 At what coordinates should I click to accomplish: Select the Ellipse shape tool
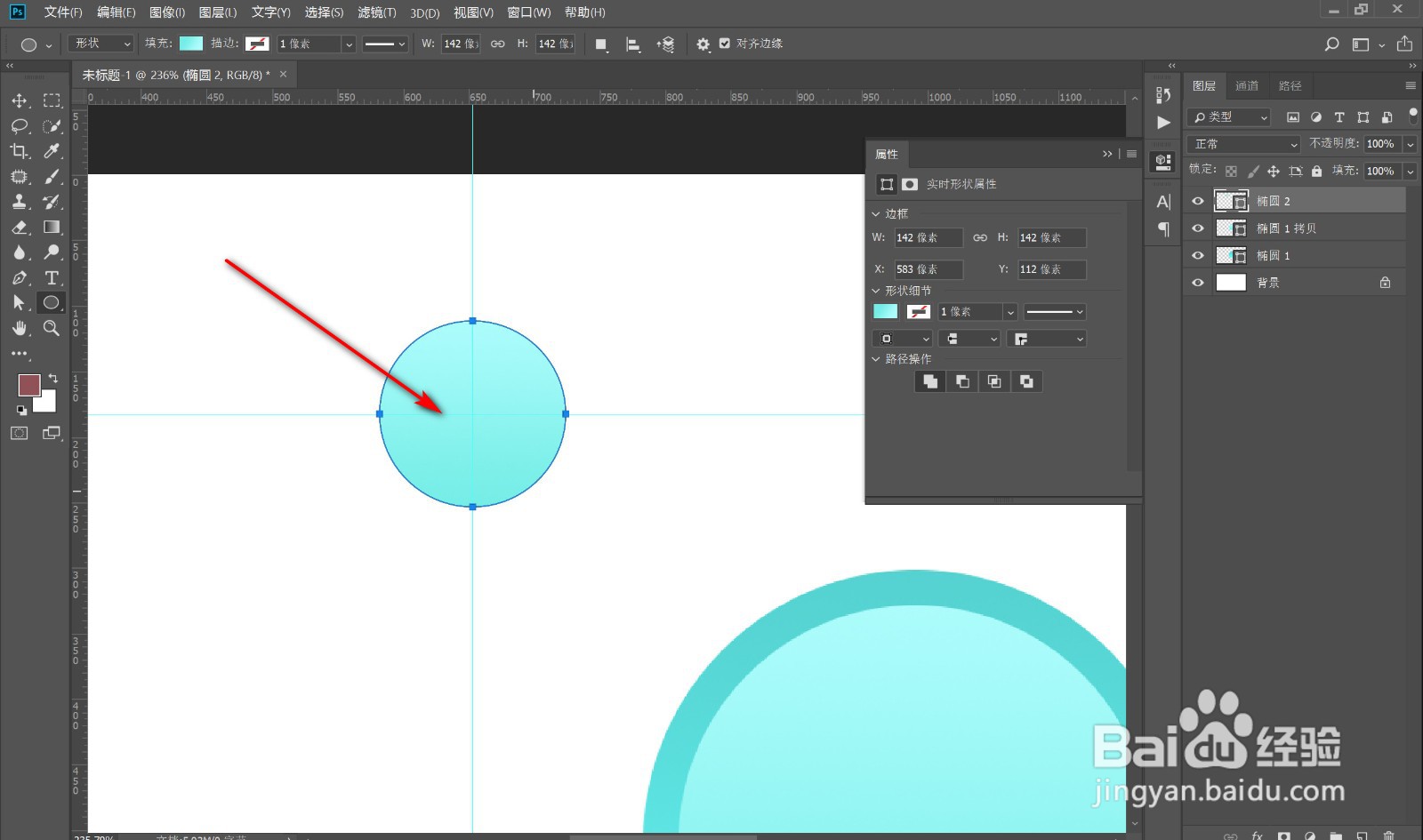(52, 303)
